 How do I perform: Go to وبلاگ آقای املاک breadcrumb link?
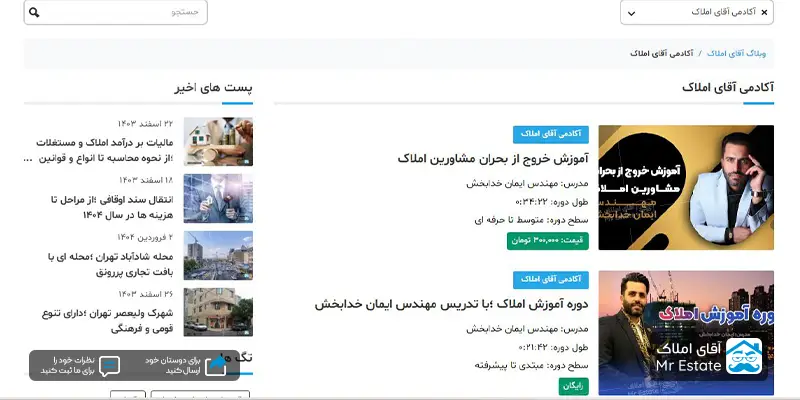coord(740,52)
